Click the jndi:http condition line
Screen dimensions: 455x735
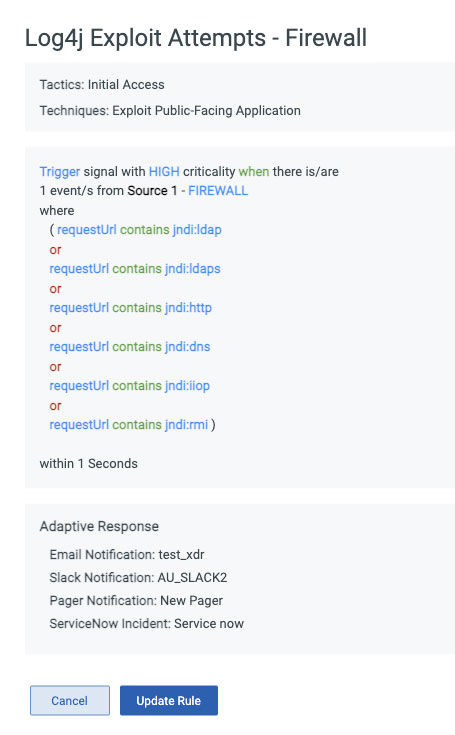coord(131,308)
